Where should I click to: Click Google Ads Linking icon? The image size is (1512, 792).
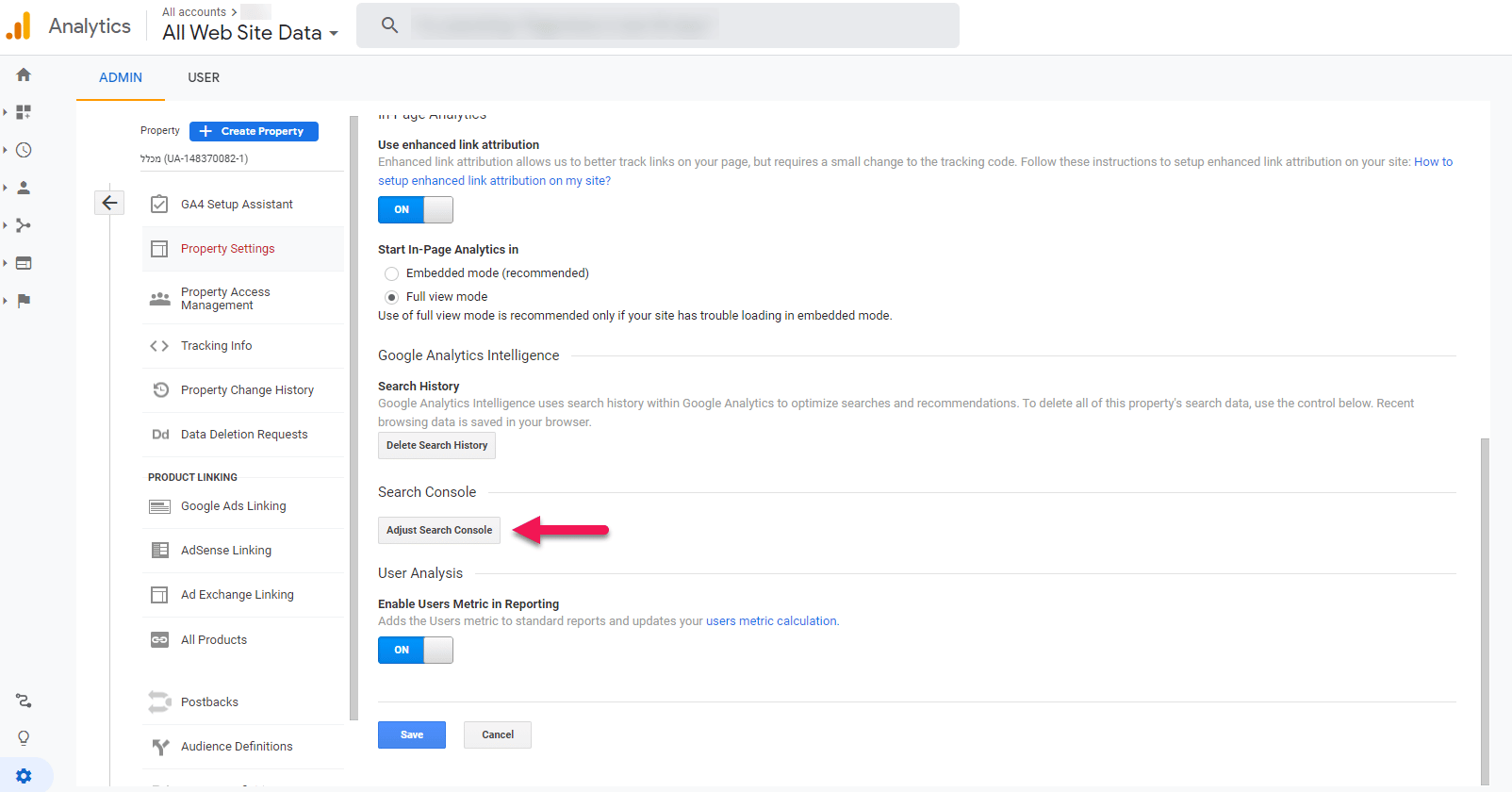(x=159, y=506)
